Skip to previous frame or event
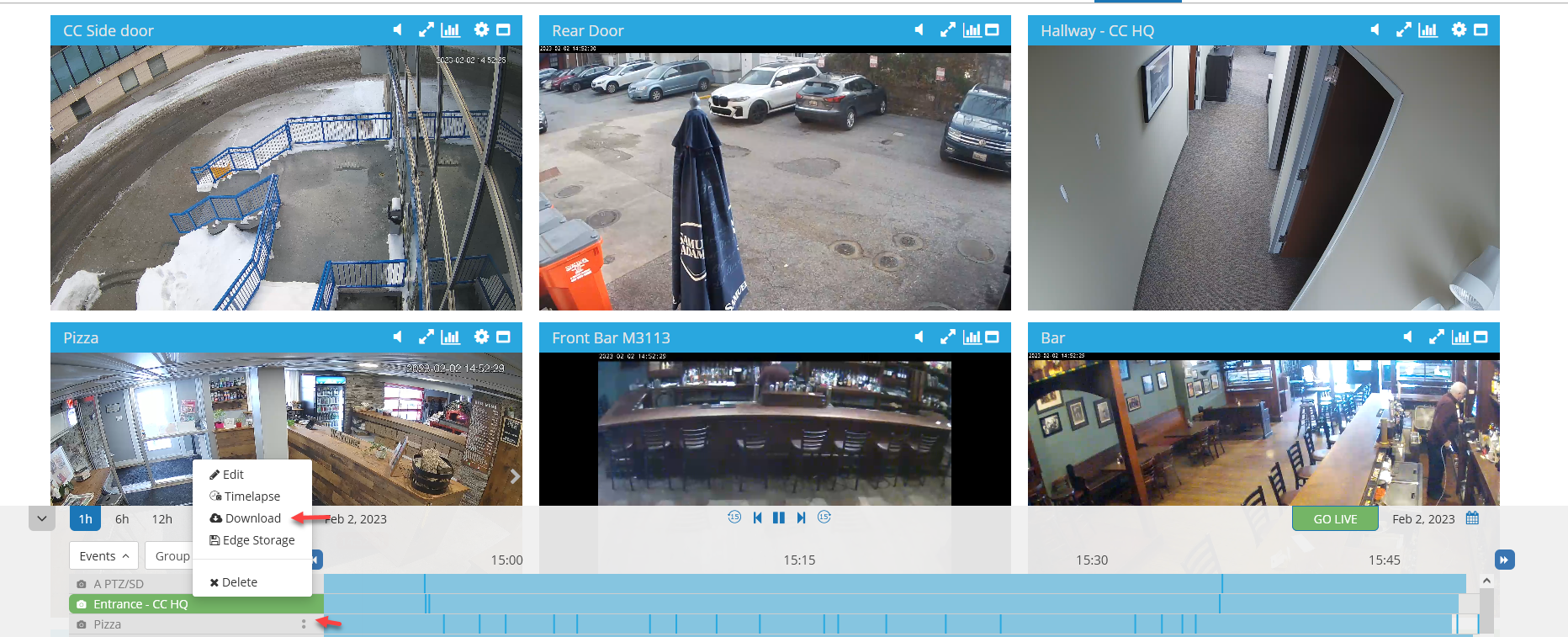 [x=757, y=518]
